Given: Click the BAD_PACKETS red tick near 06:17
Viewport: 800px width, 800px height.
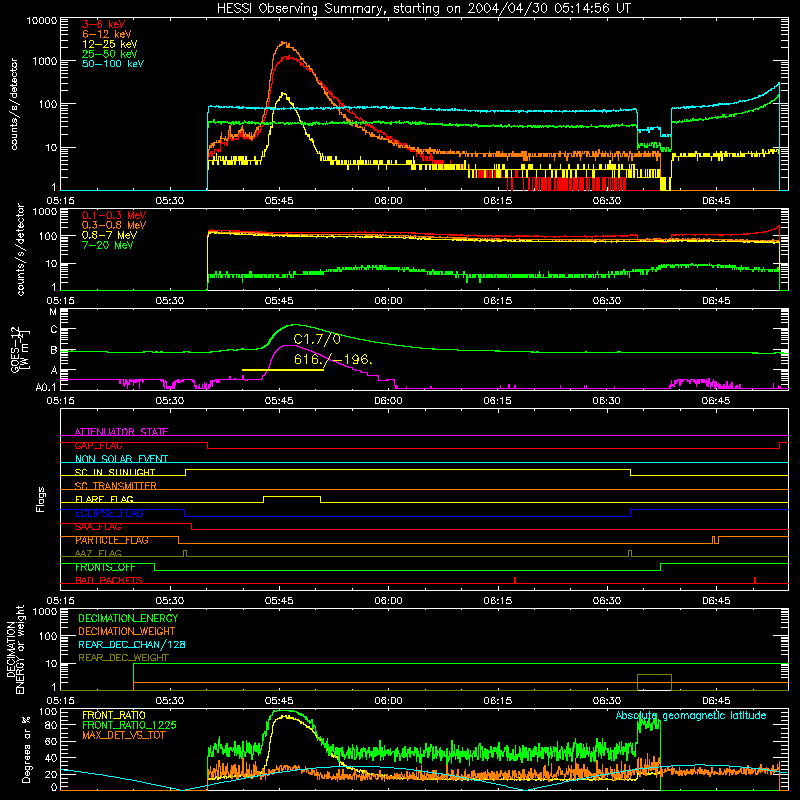Looking at the screenshot, I should pyautogui.click(x=515, y=580).
